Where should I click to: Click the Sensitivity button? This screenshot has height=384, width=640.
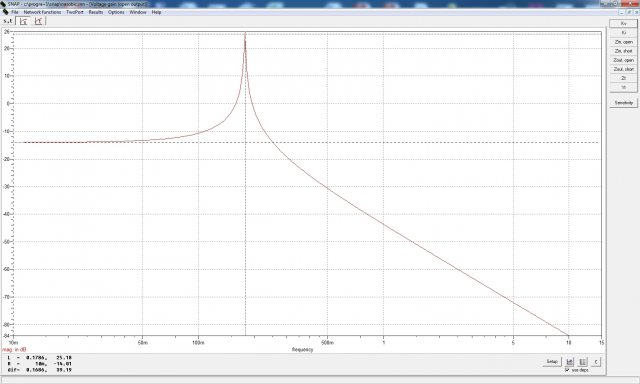click(x=623, y=103)
